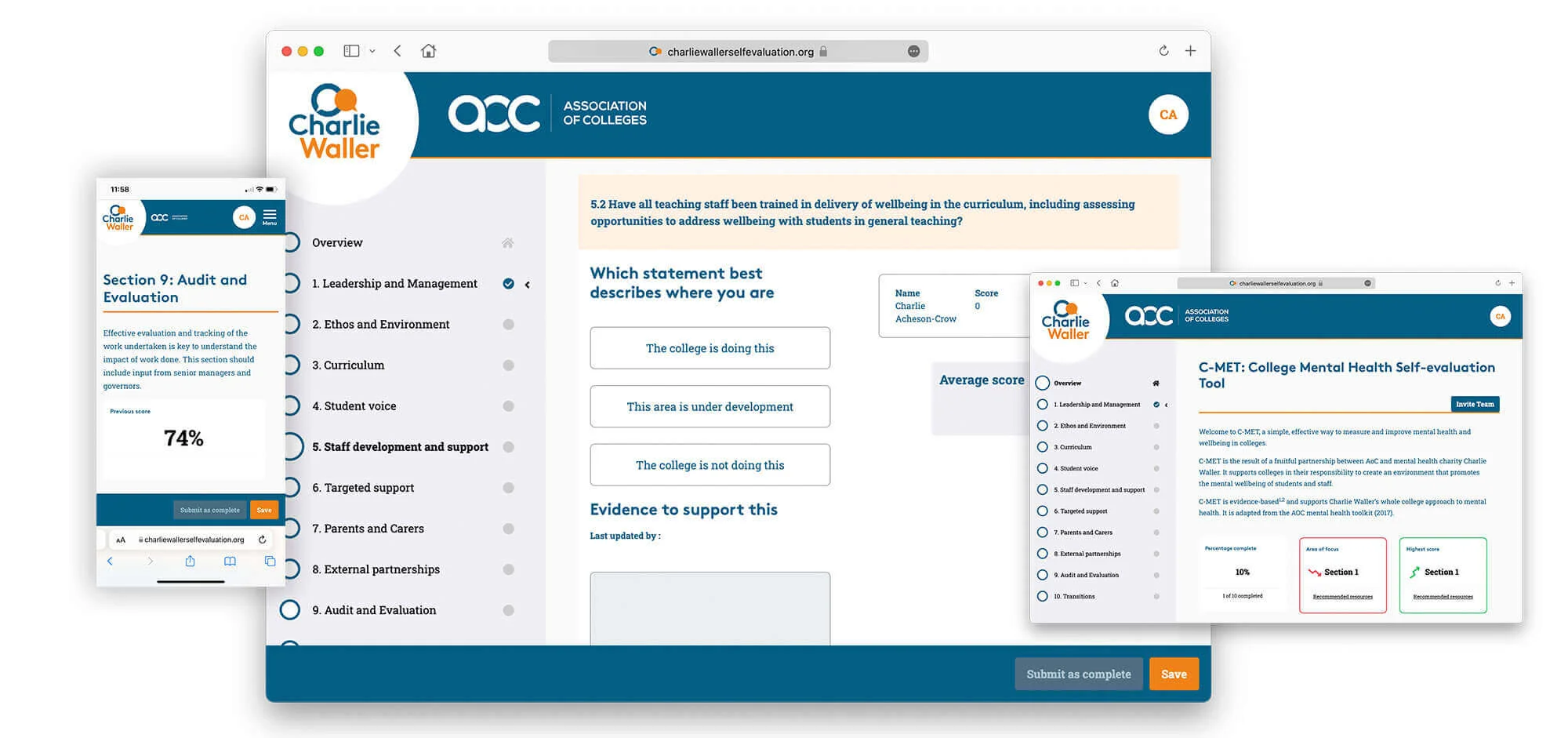The width and height of the screenshot is (1568, 738).
Task: Select the Overview radio circle in the sidebar
Action: click(291, 243)
